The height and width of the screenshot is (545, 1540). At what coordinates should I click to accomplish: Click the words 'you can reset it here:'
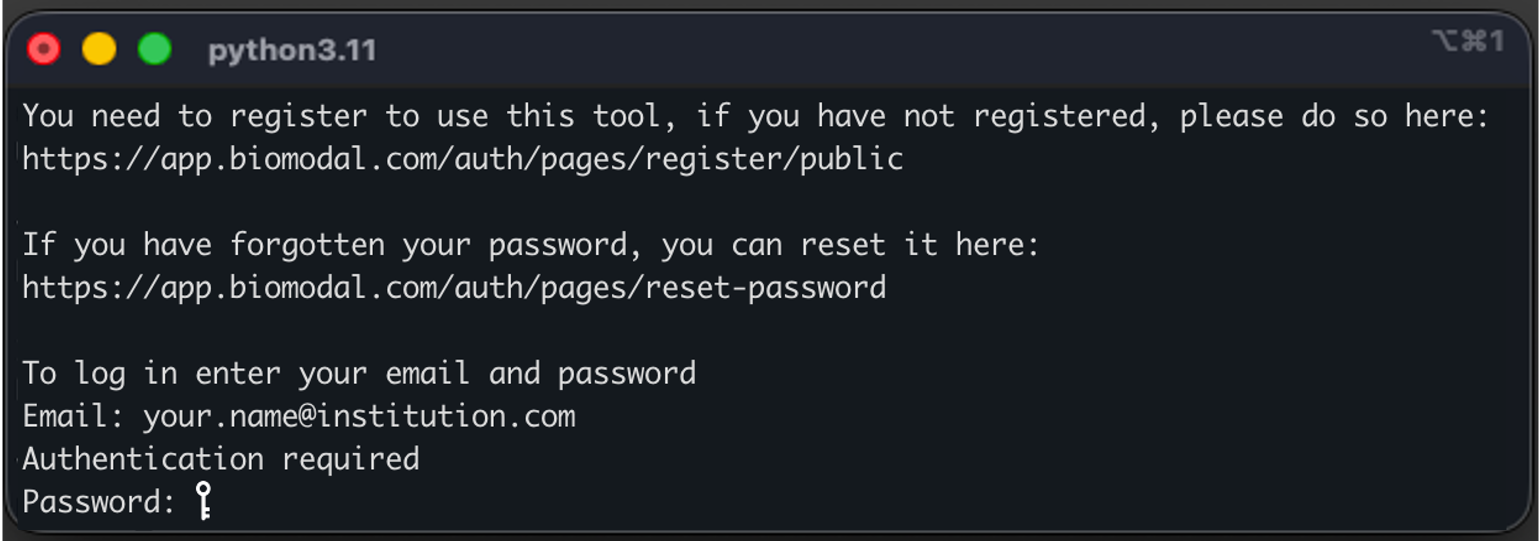850,245
